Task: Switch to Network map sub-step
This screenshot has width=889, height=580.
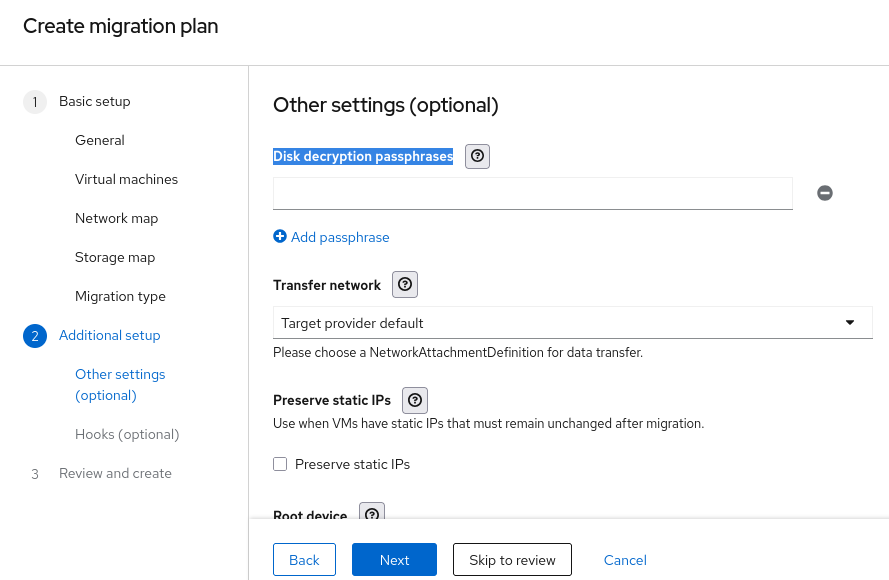Action: click(x=116, y=218)
